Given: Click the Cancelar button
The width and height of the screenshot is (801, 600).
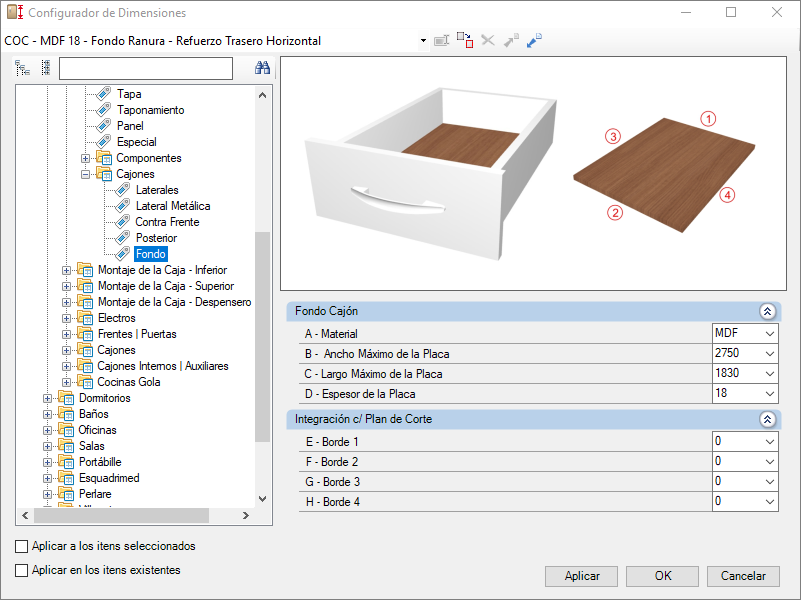Looking at the screenshot, I should [743, 576].
